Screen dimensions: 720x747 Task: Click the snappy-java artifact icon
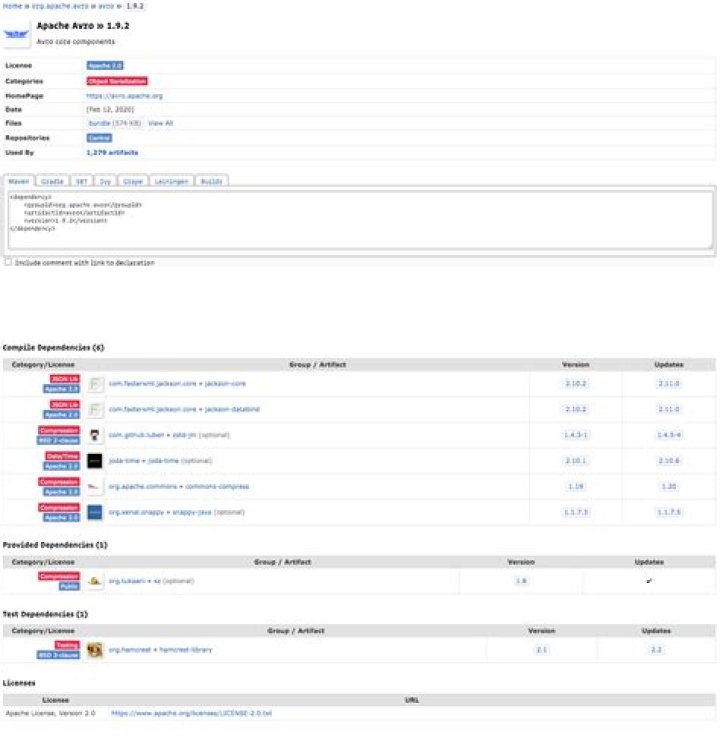click(95, 513)
